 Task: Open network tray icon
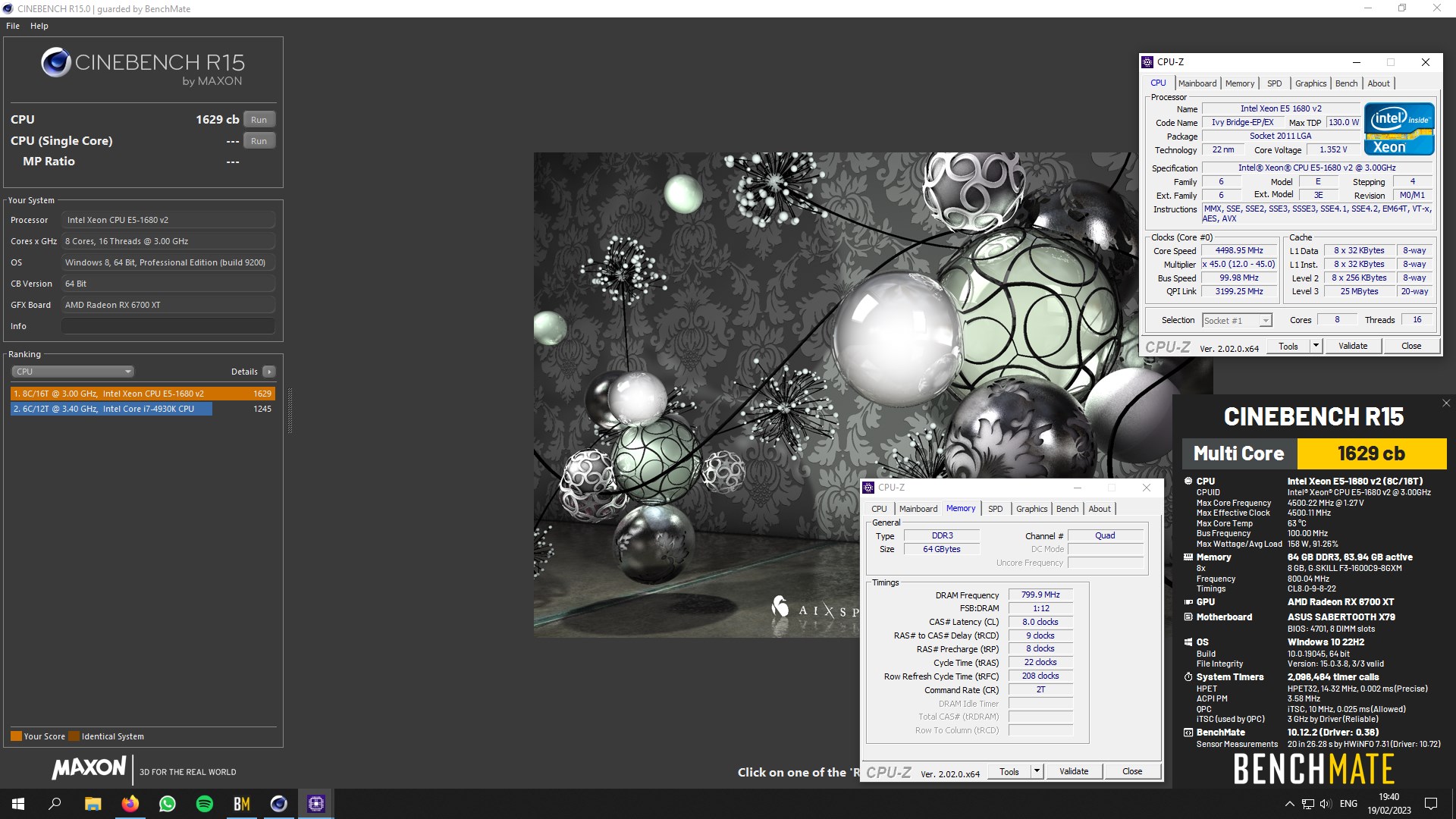point(1307,804)
